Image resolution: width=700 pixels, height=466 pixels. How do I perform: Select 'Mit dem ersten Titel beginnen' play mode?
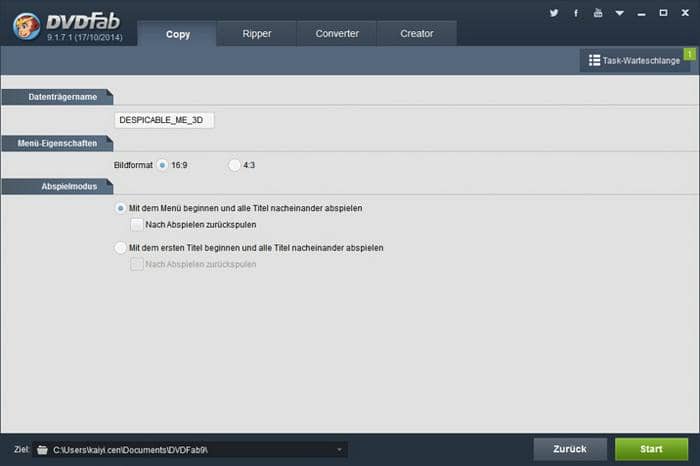pyautogui.click(x=121, y=248)
